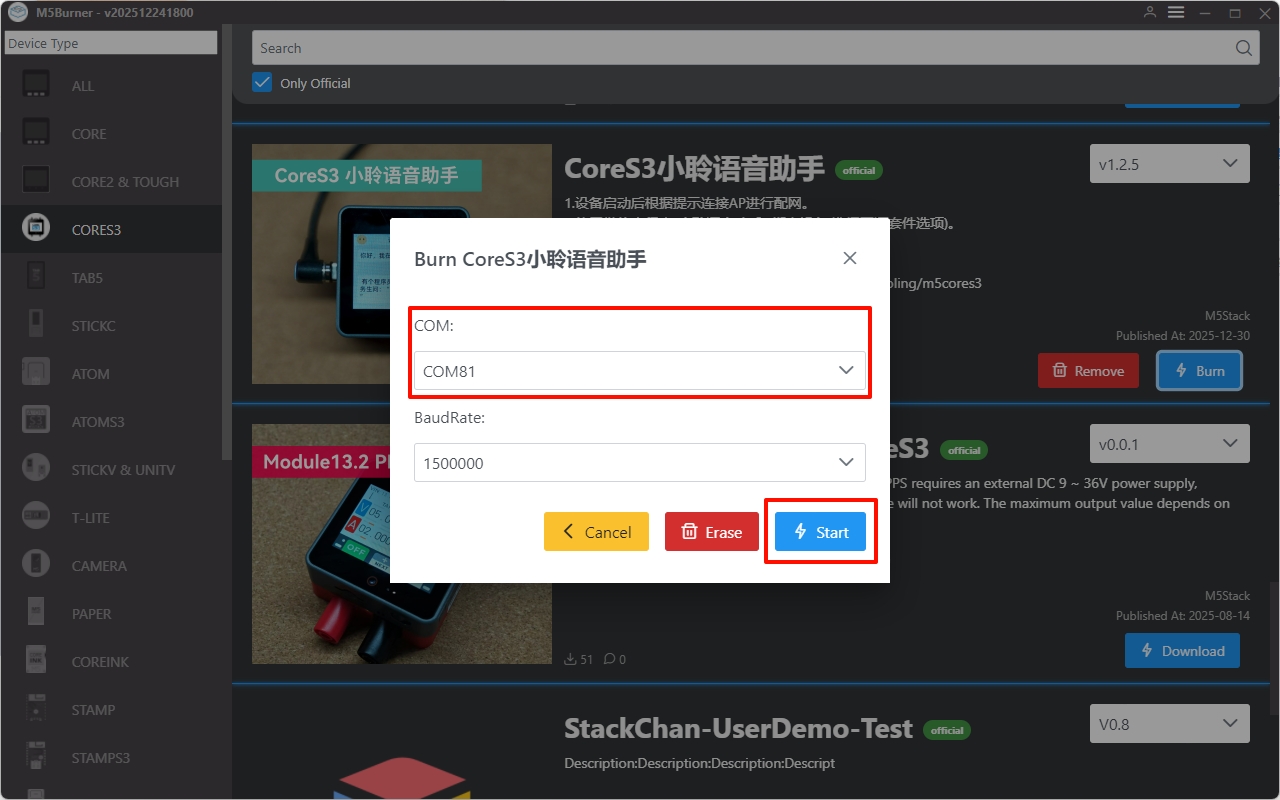This screenshot has width=1280, height=800.
Task: Expand the COM port dropdown
Action: [640, 371]
